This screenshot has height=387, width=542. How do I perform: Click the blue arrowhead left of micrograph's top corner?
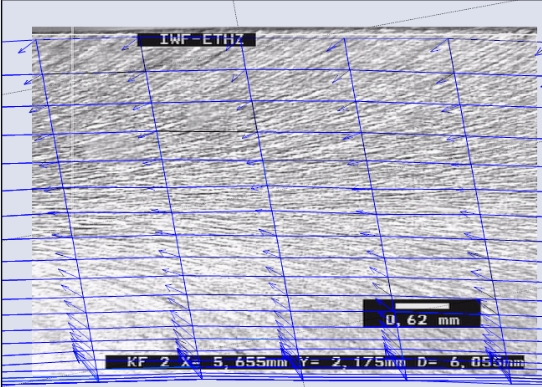[21, 51]
